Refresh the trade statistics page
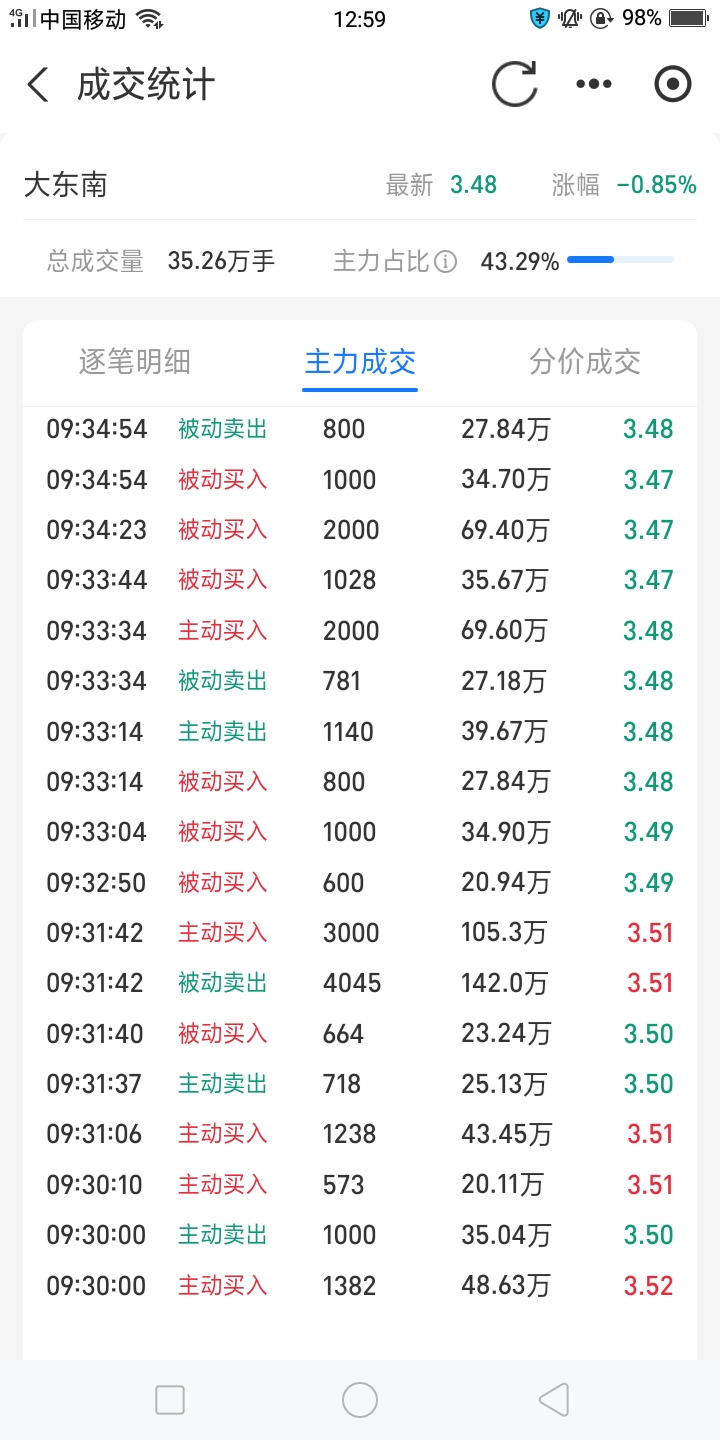 [x=515, y=85]
